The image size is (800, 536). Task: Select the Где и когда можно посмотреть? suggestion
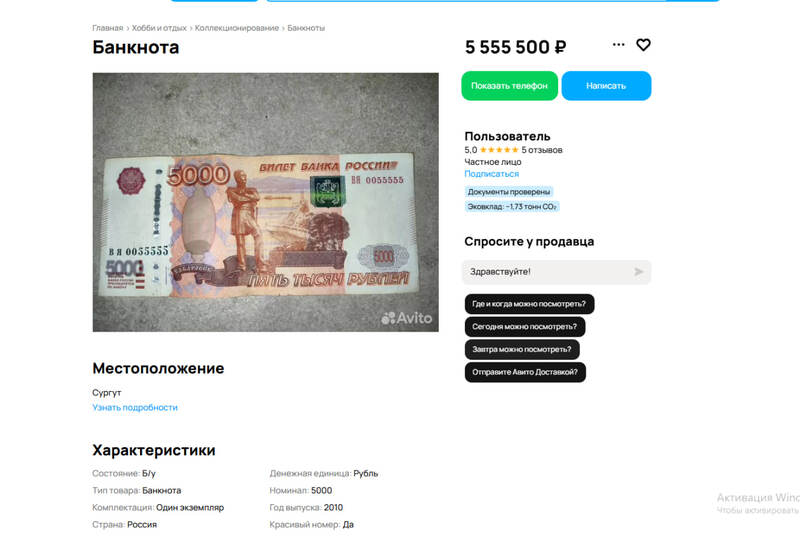[x=529, y=304]
